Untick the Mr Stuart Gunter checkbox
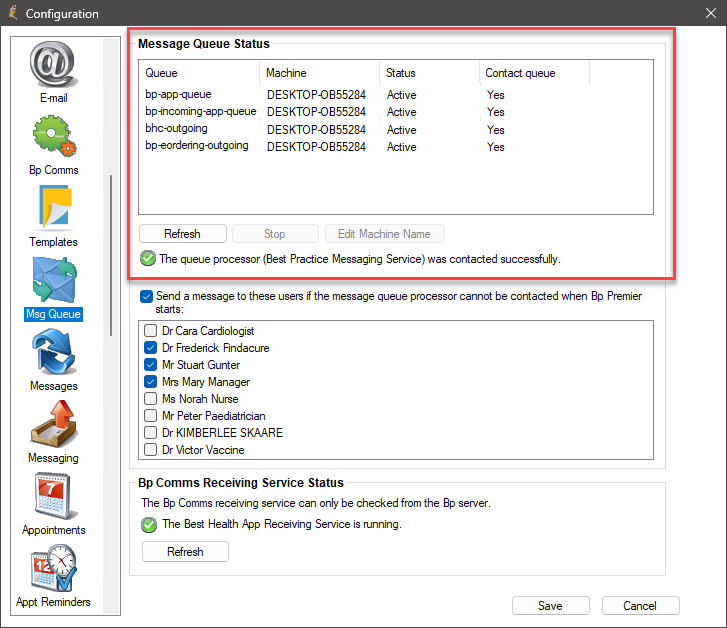Viewport: 727px width, 628px height. click(150, 365)
